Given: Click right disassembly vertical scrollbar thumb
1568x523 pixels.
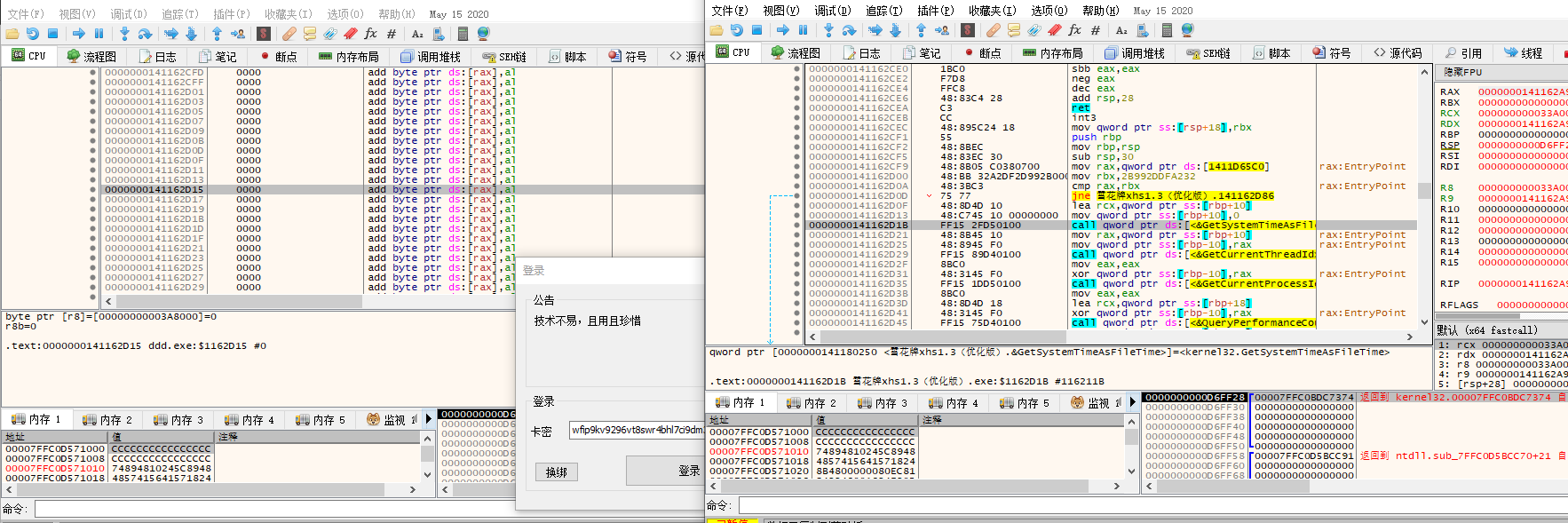Looking at the screenshot, I should (1424, 190).
